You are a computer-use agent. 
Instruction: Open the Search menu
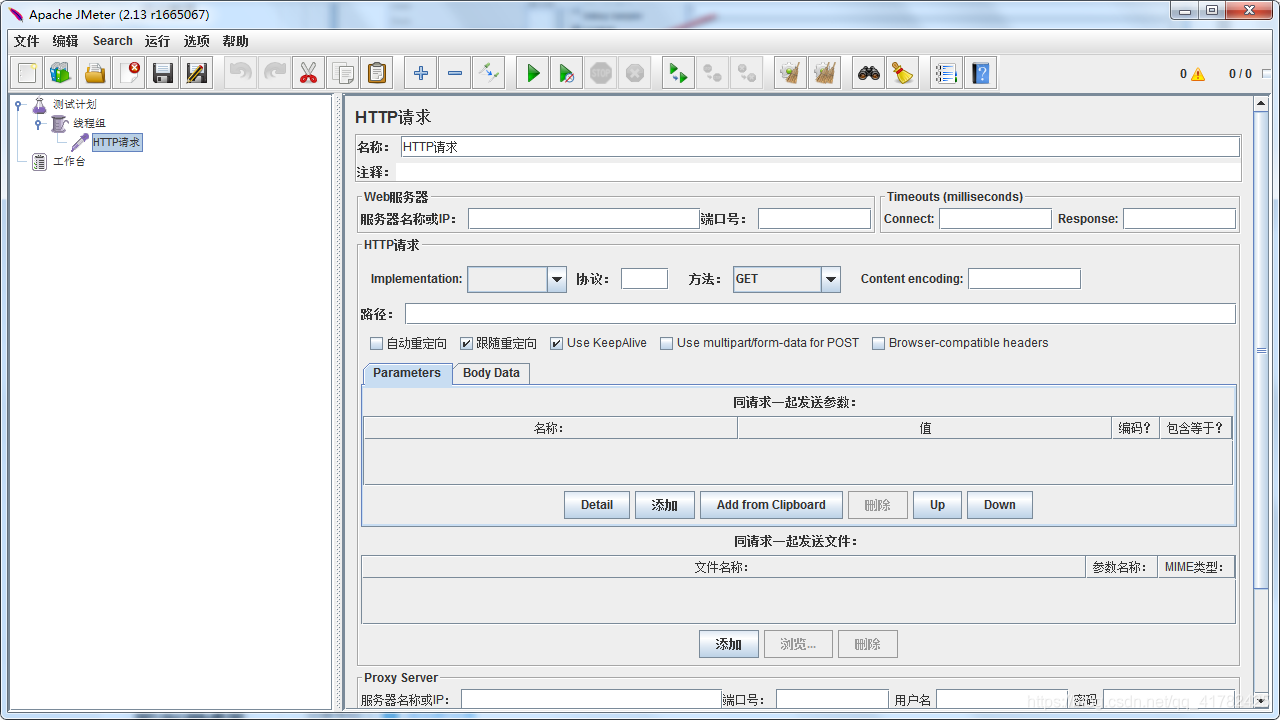[x=113, y=41]
